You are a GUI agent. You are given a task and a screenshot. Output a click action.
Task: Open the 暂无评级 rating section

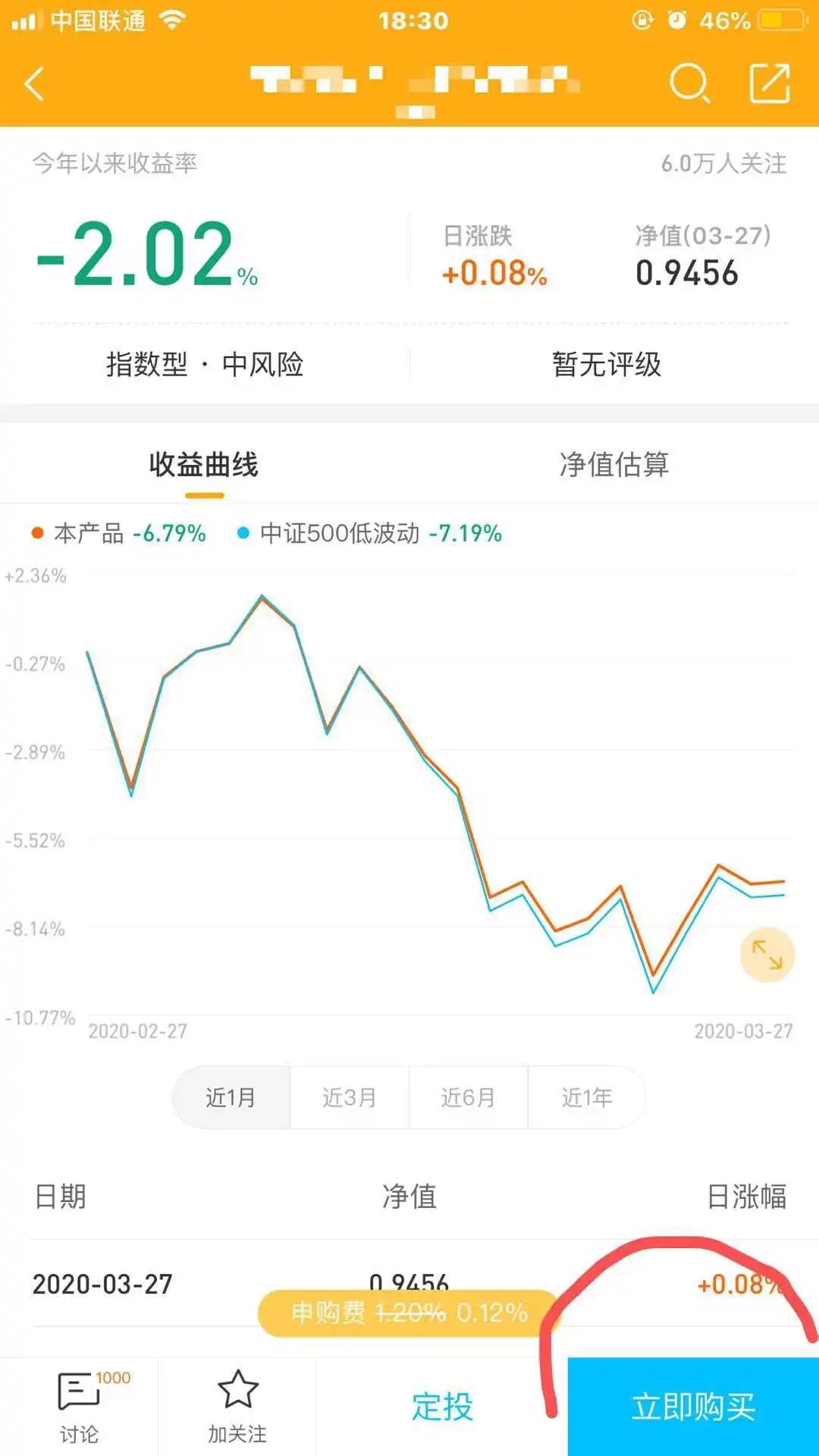point(607,364)
